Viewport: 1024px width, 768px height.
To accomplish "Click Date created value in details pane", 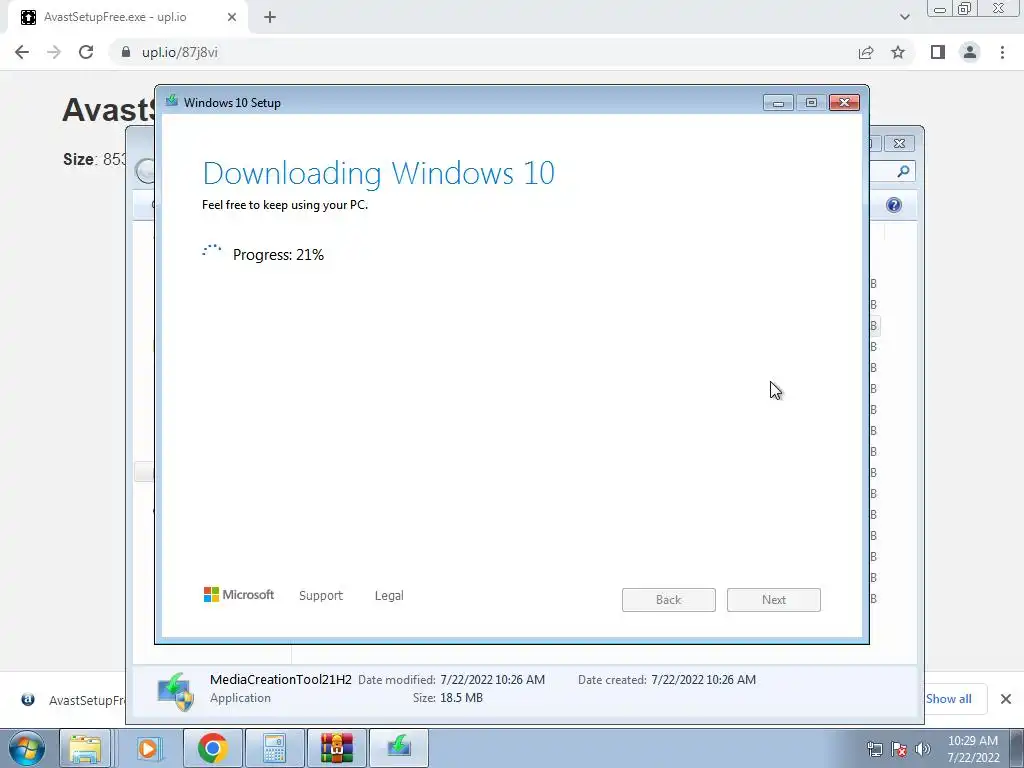I will click(703, 680).
